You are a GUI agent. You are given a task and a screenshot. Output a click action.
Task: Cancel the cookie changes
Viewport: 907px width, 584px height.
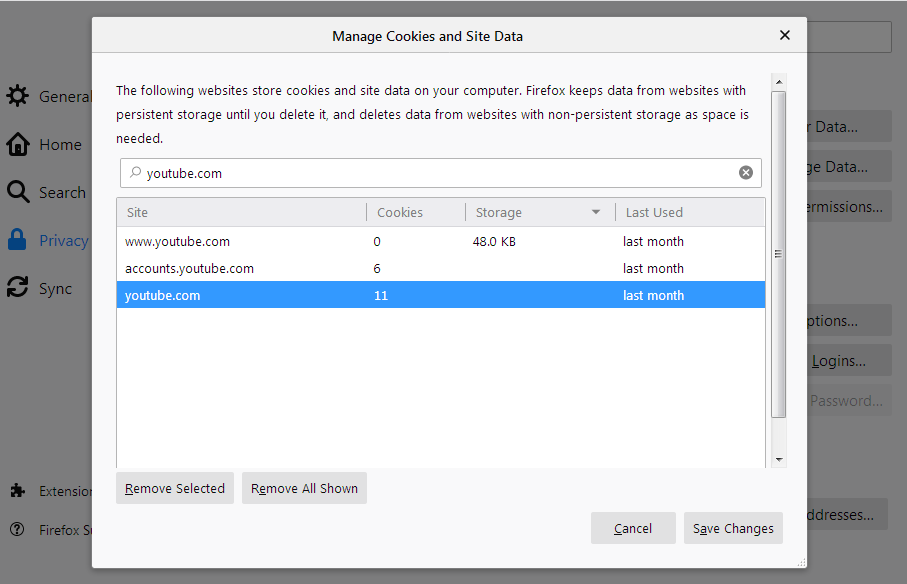pyautogui.click(x=633, y=528)
